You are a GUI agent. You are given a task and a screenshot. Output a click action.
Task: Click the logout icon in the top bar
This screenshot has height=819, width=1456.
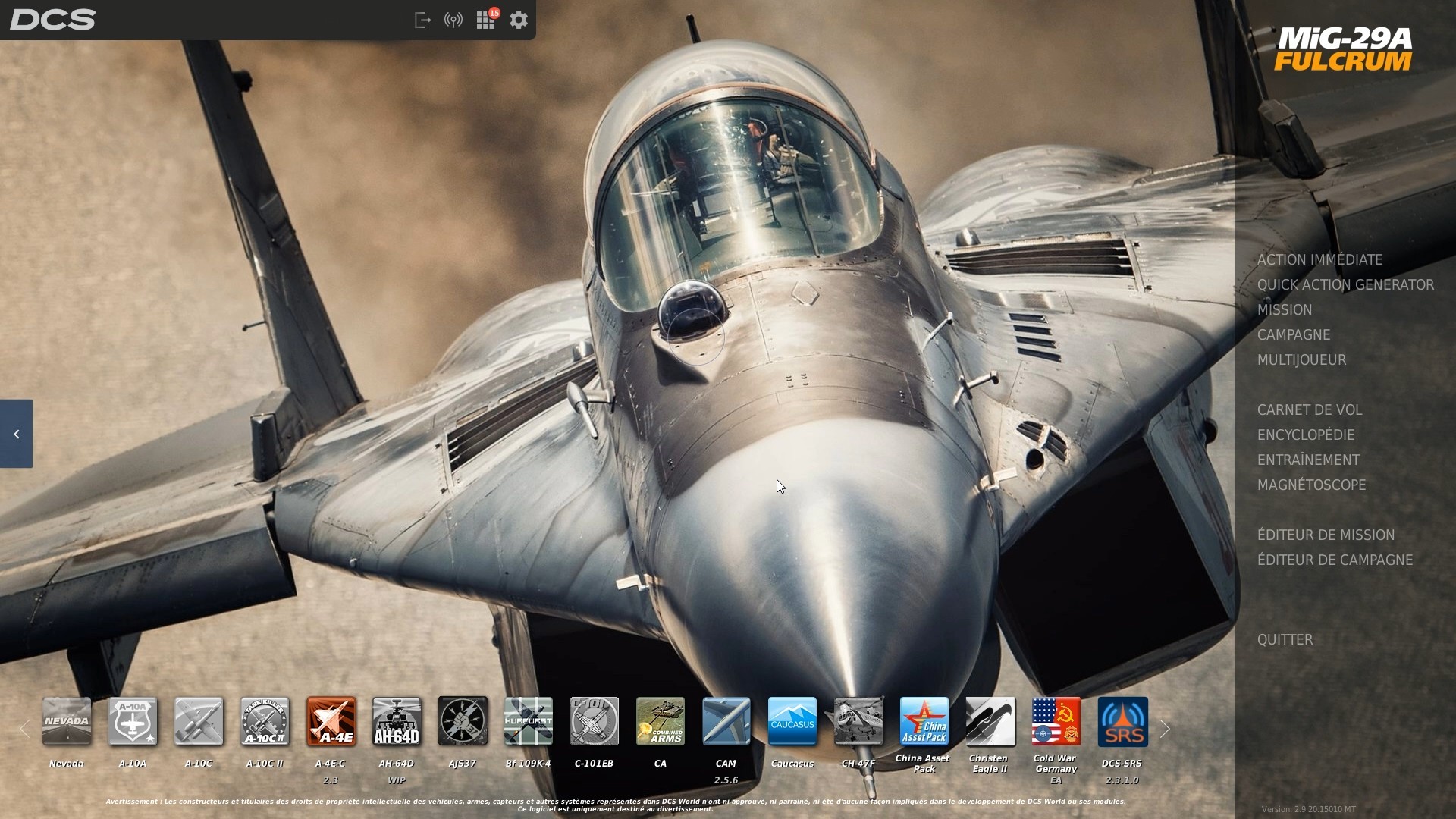[x=422, y=20]
